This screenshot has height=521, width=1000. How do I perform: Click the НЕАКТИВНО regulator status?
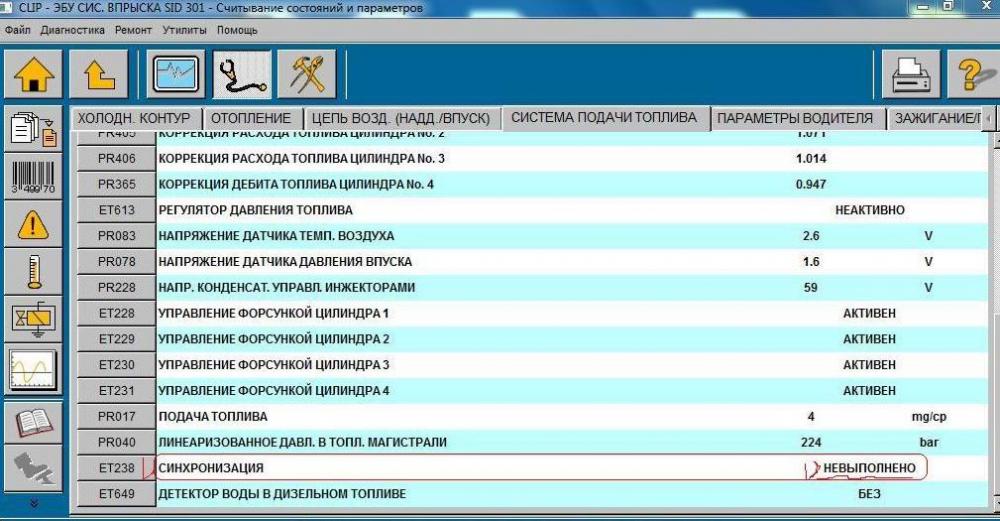pyautogui.click(x=870, y=210)
